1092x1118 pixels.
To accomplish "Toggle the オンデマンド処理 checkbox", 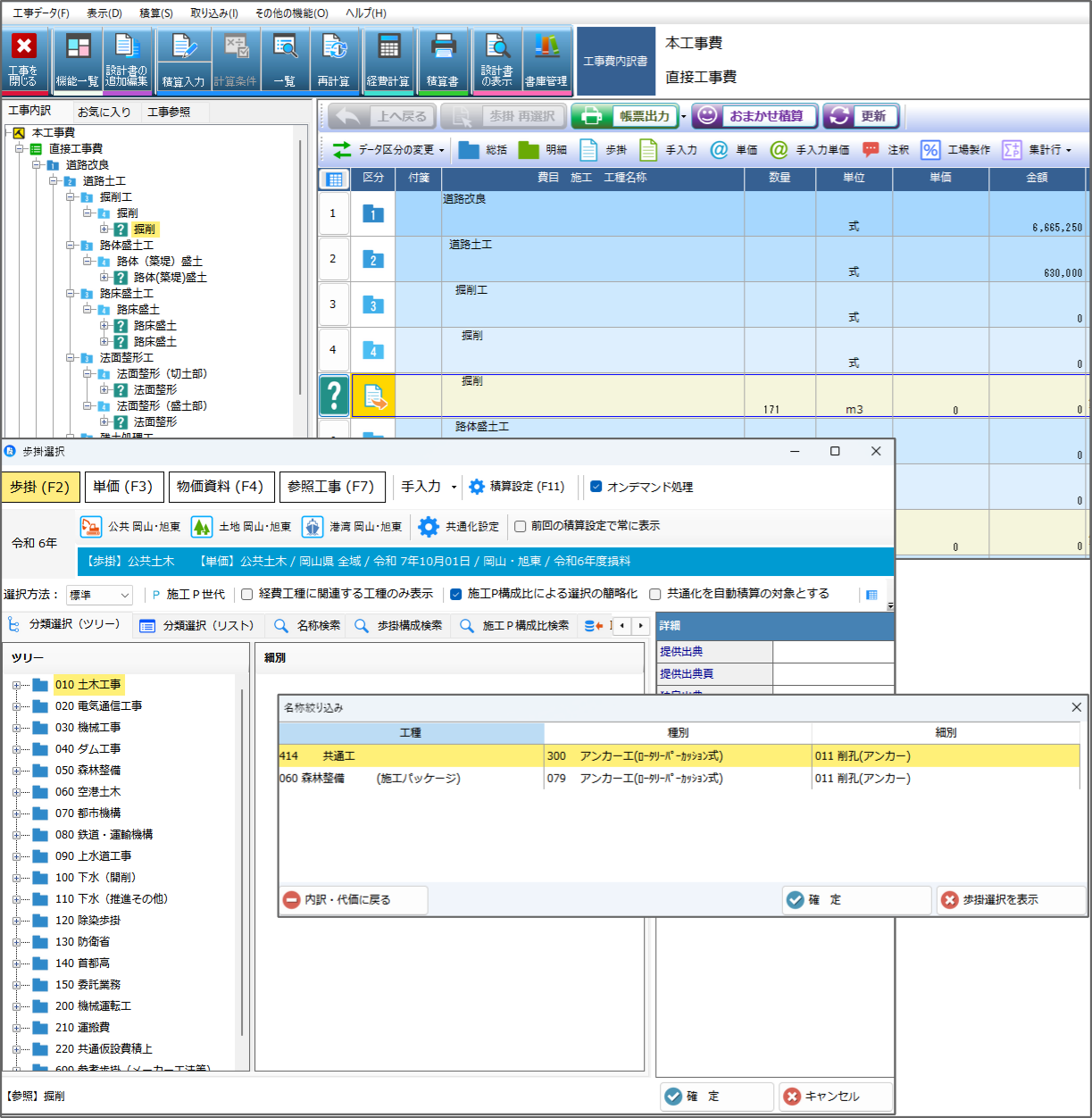I will click(596, 487).
